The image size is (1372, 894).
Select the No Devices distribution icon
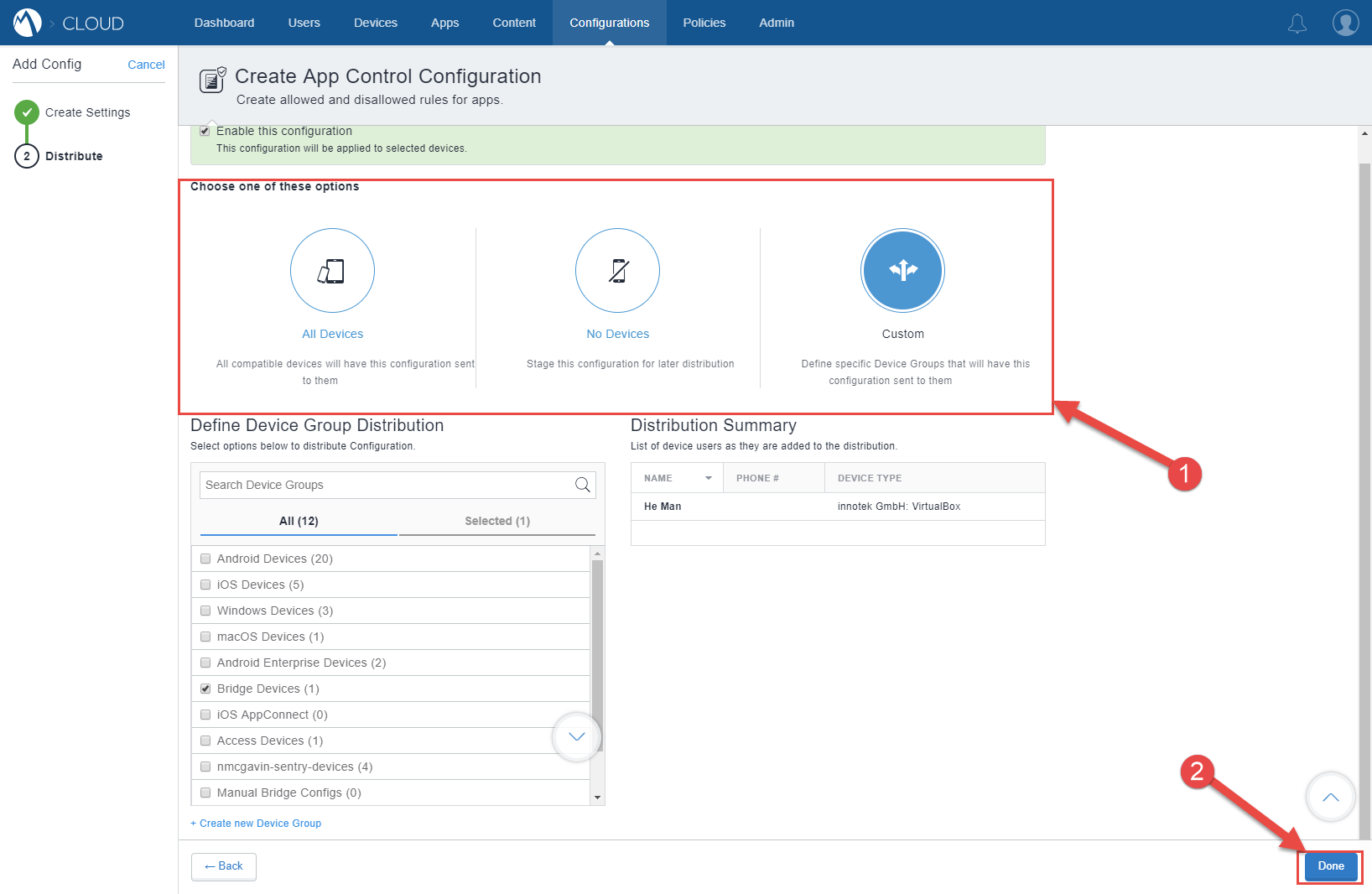click(x=617, y=270)
